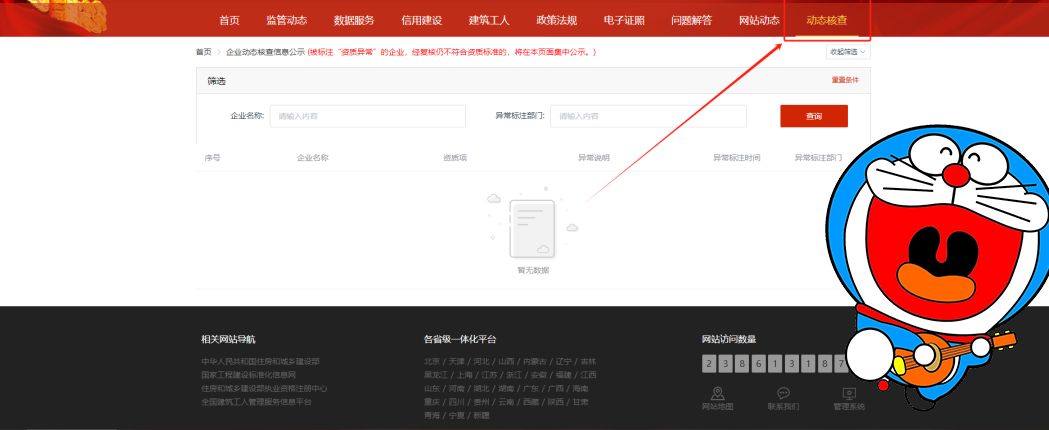Open the 网站地图 site map icon
This screenshot has height=430, width=1049.
click(x=717, y=393)
